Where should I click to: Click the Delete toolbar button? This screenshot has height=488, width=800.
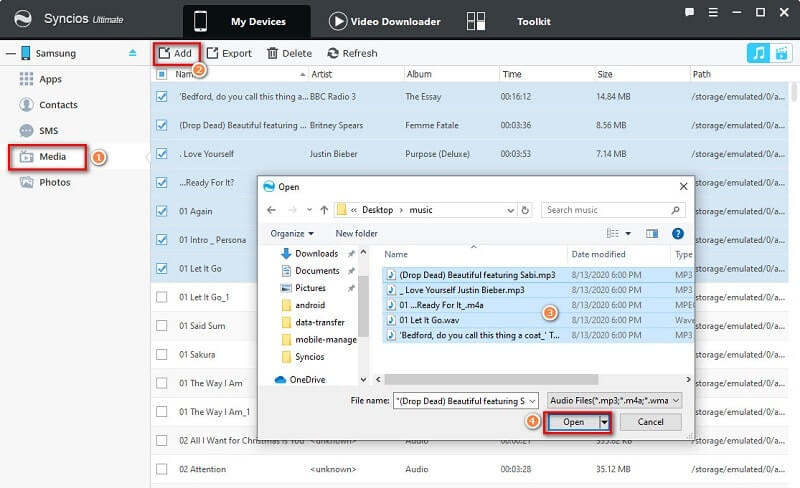click(289, 53)
